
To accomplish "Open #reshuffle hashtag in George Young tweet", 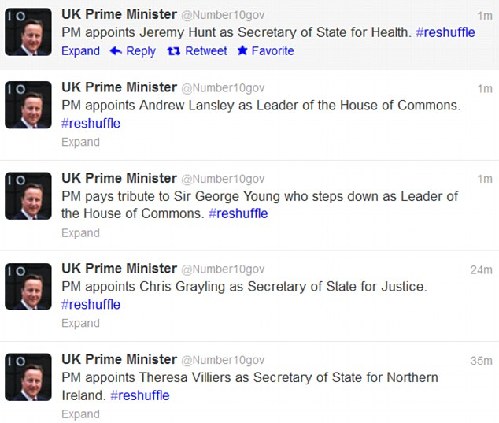I will click(x=238, y=214).
